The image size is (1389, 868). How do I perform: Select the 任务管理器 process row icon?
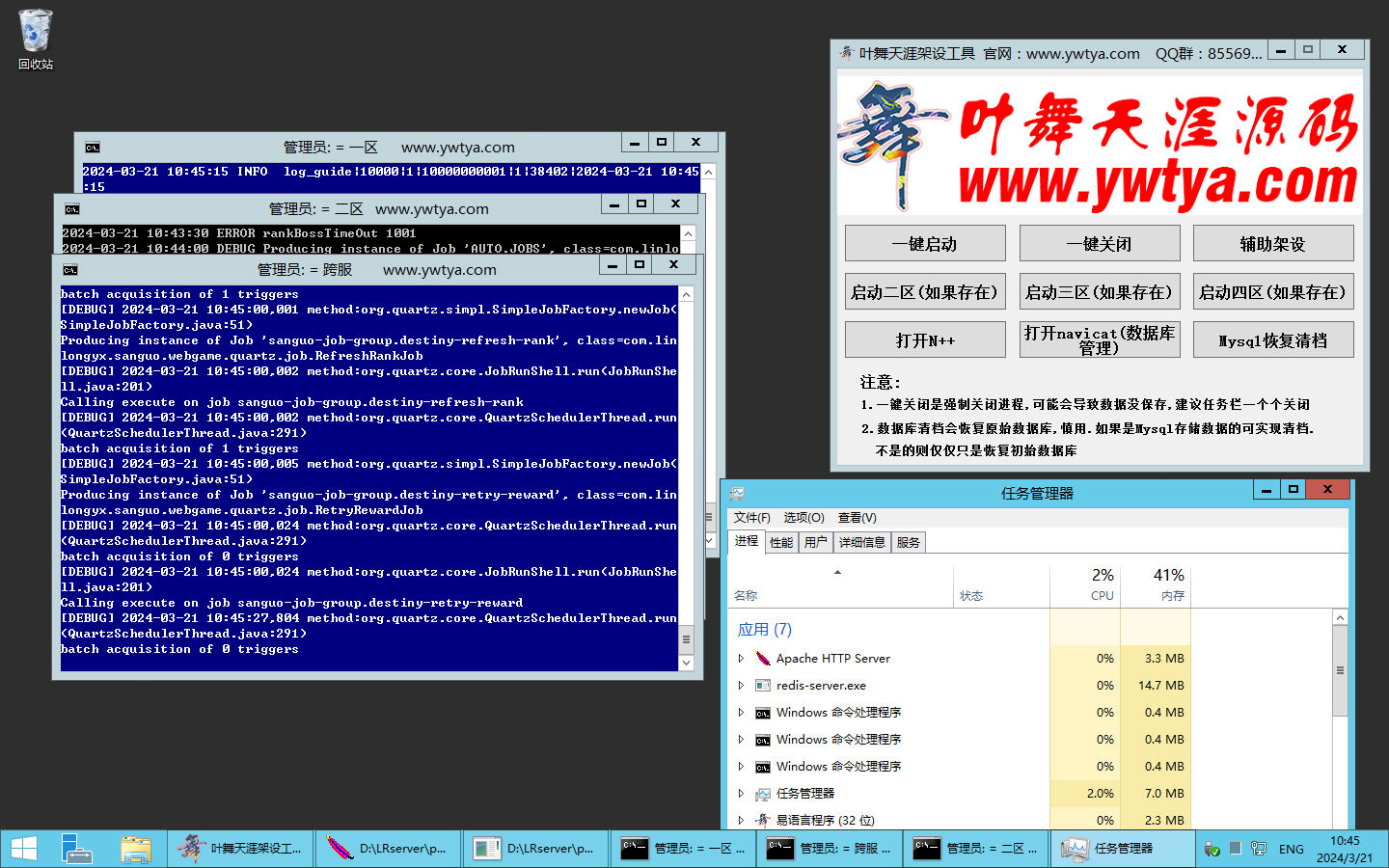tap(762, 794)
